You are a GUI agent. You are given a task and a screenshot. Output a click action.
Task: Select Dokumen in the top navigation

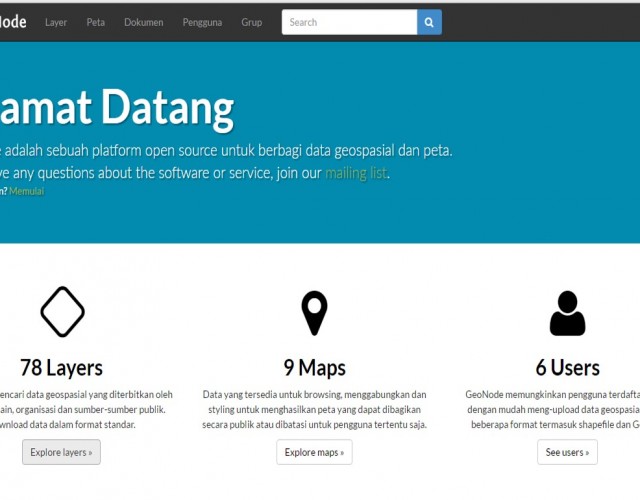point(144,22)
